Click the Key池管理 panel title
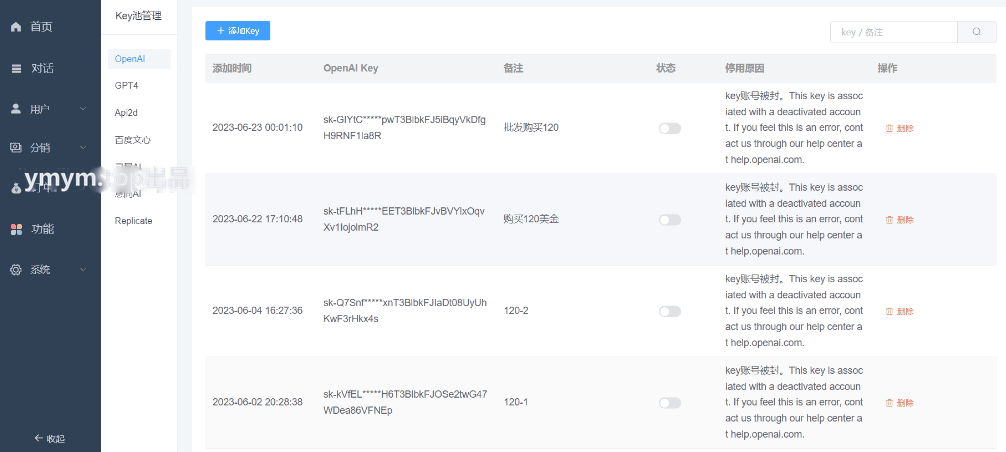This screenshot has width=1006, height=452. point(138,17)
